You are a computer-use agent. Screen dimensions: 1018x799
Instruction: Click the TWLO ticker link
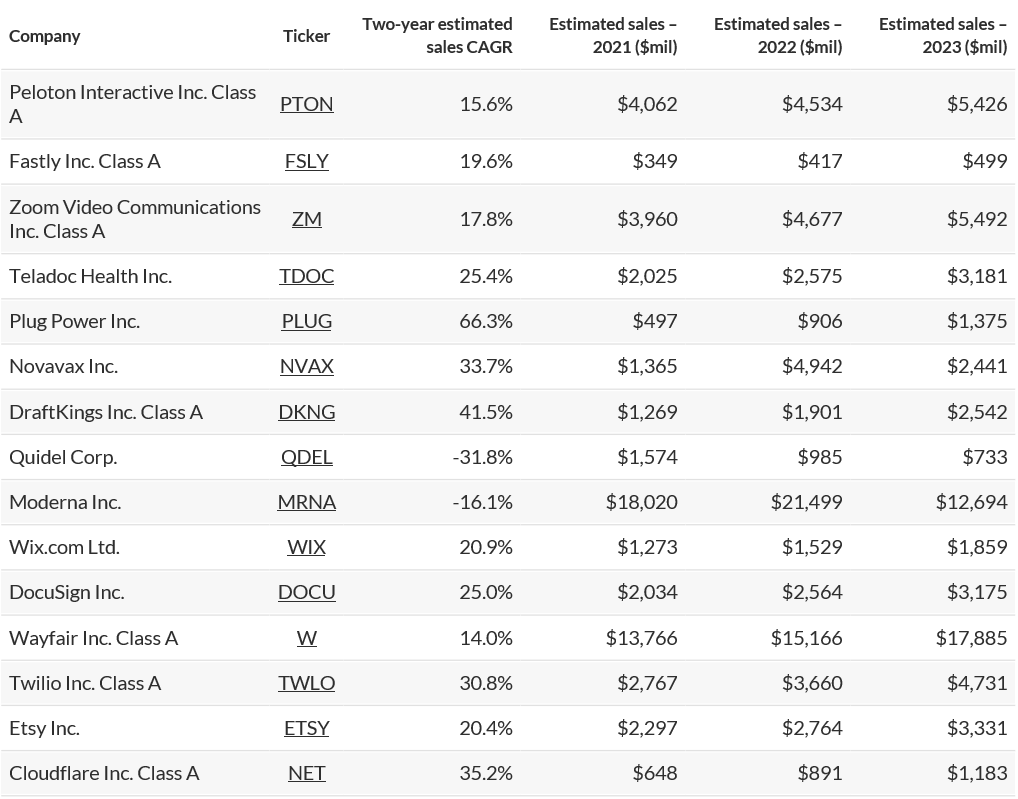(306, 683)
